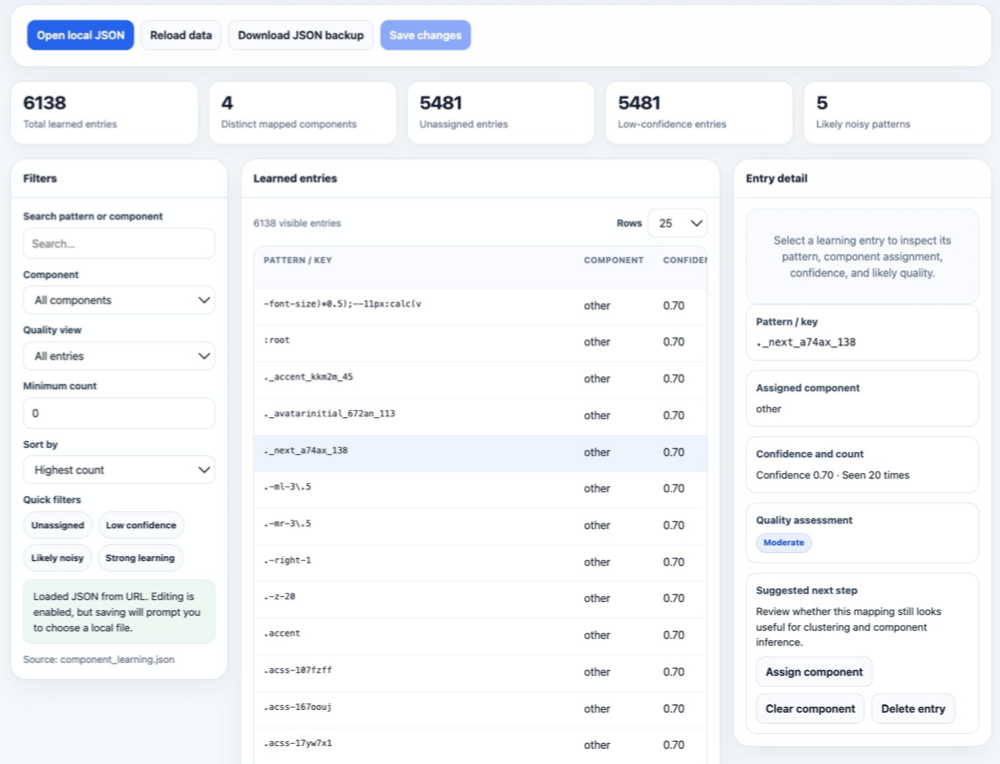Image resolution: width=1000 pixels, height=764 pixels.
Task: Download the JSON backup
Action: [x=300, y=35]
